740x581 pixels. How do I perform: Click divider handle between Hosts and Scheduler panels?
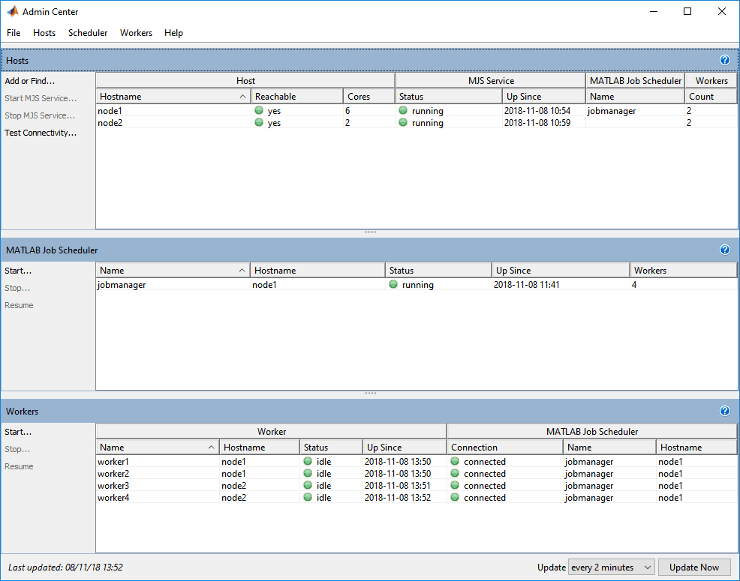click(370, 233)
